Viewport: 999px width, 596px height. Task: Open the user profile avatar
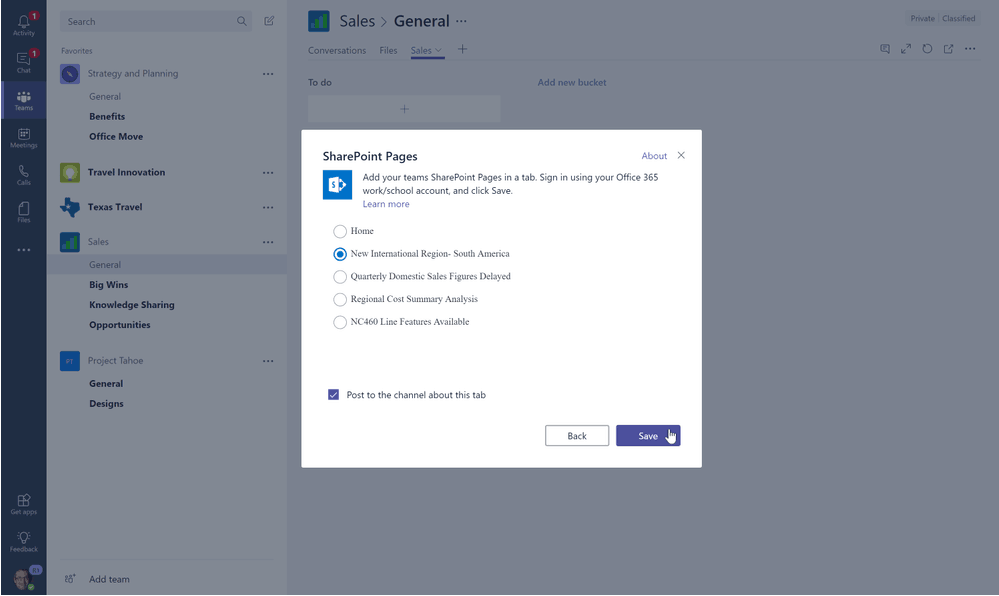coord(24,579)
